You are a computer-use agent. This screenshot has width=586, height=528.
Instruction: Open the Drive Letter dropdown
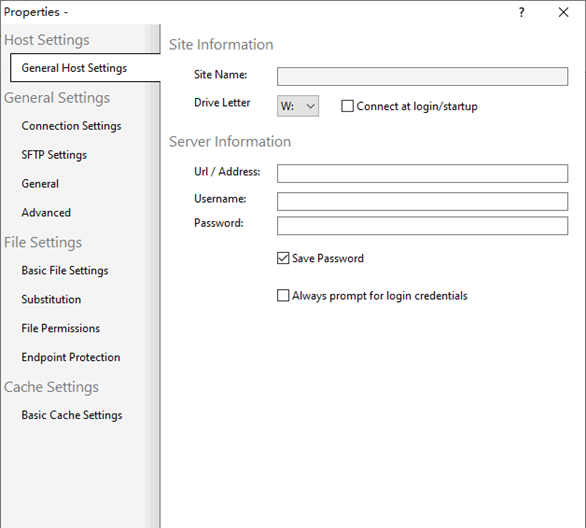(298, 106)
